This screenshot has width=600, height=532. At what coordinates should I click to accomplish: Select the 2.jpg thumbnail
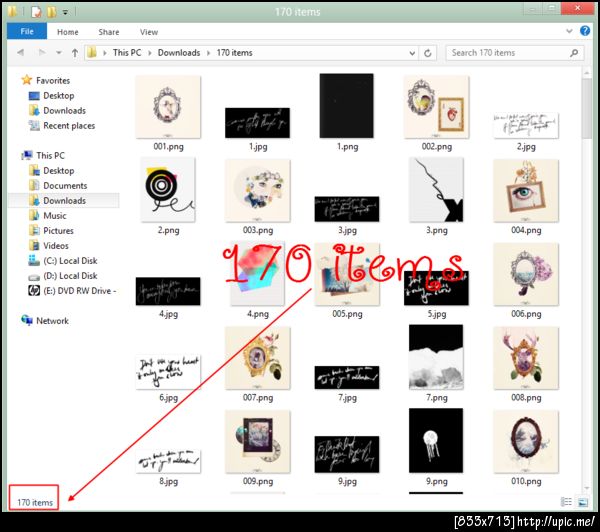(x=526, y=125)
